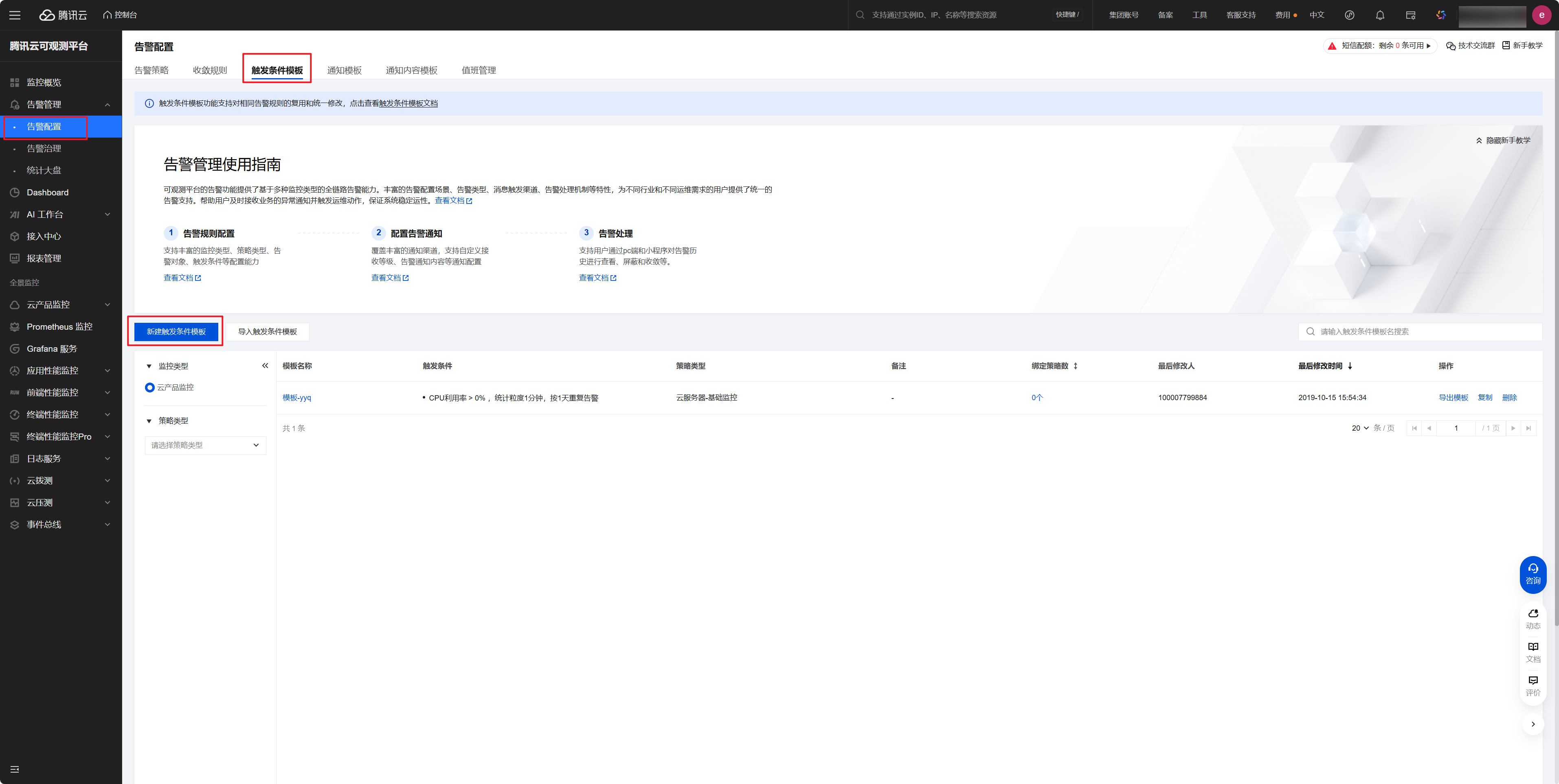The image size is (1559, 784).
Task: Switch to the 通知模板 tab
Action: point(345,70)
